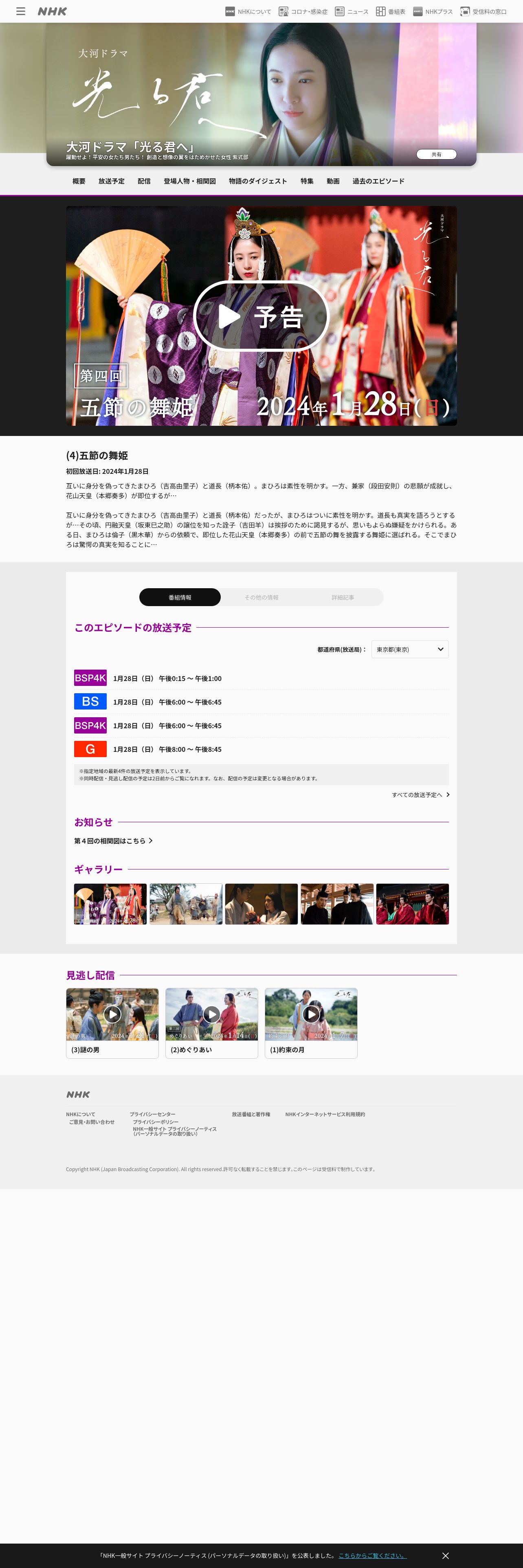Screen dimensions: 523x1568
Task: Switch to 詳細記事 tab
Action: (x=343, y=597)
